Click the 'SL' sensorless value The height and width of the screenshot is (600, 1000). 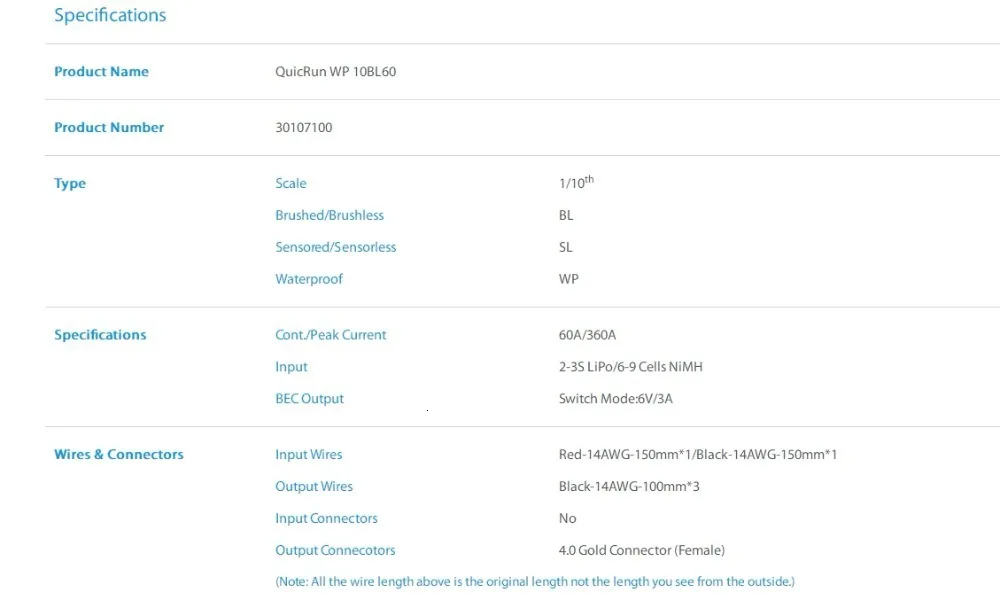click(x=565, y=247)
